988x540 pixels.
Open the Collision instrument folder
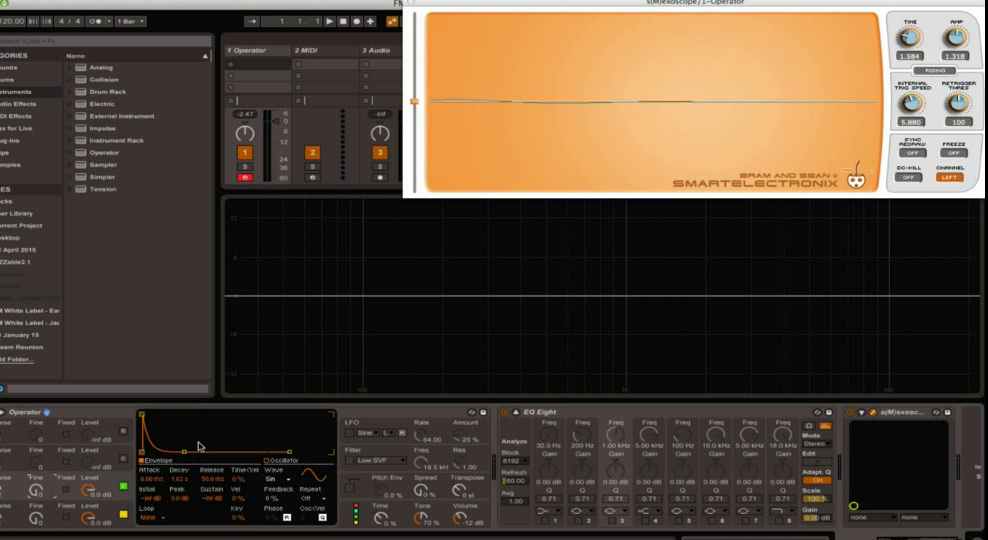[104, 79]
